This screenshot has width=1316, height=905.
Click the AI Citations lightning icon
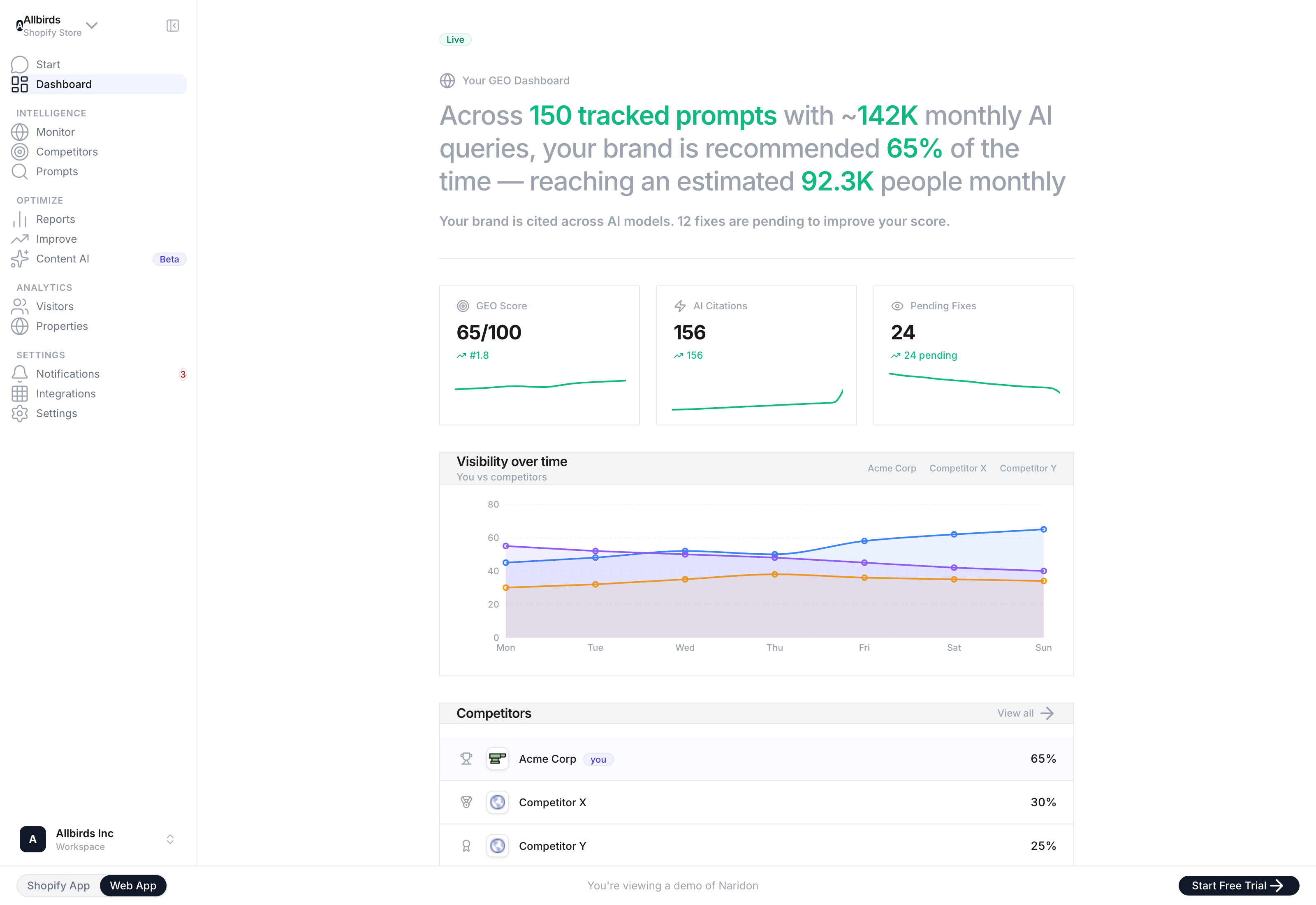coord(680,306)
